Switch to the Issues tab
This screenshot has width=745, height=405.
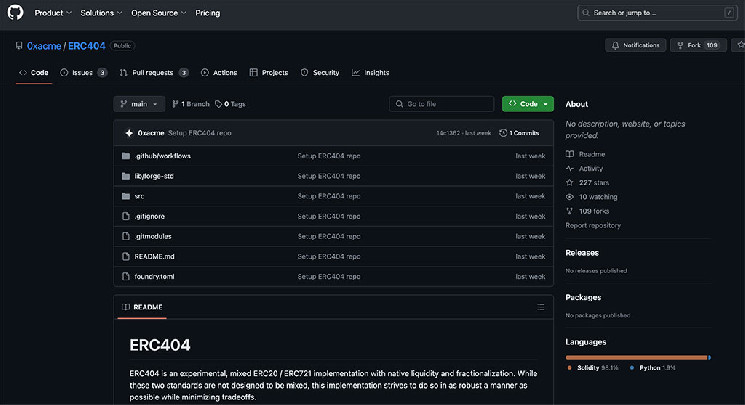pos(84,73)
